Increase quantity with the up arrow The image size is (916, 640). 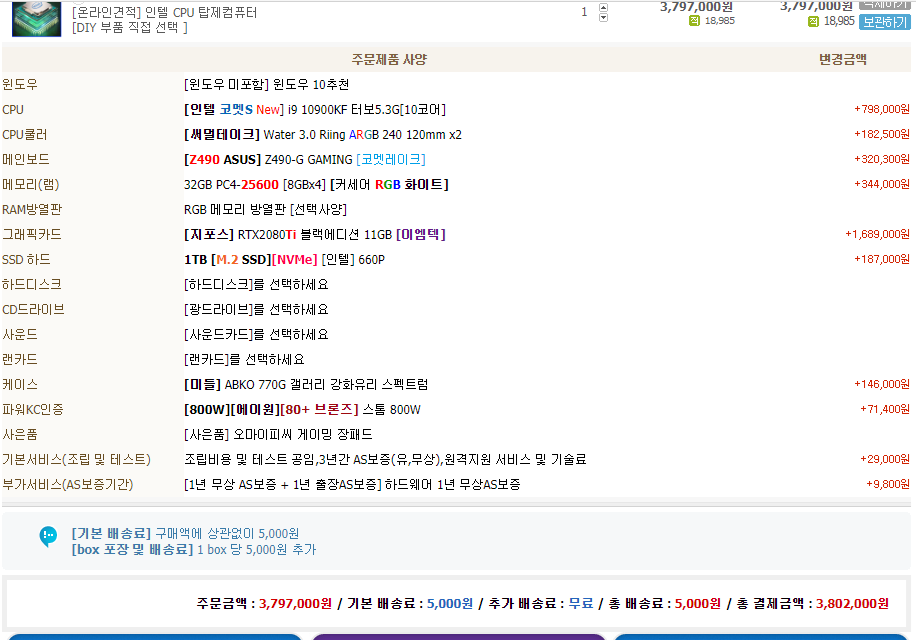[603, 8]
